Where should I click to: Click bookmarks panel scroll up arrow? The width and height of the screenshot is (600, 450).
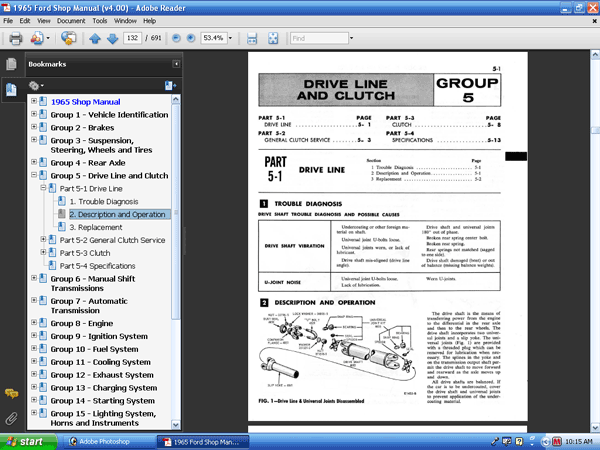(176, 99)
